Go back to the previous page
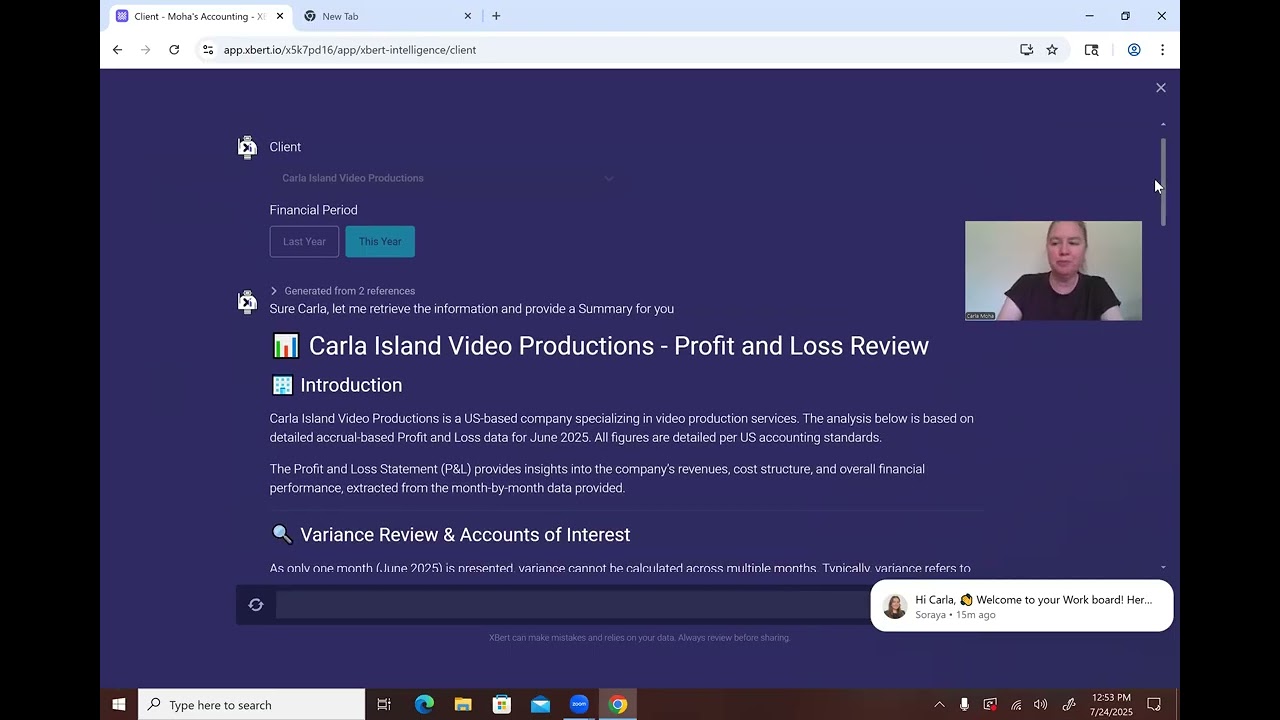Screen dimensions: 1280x720 [117, 50]
